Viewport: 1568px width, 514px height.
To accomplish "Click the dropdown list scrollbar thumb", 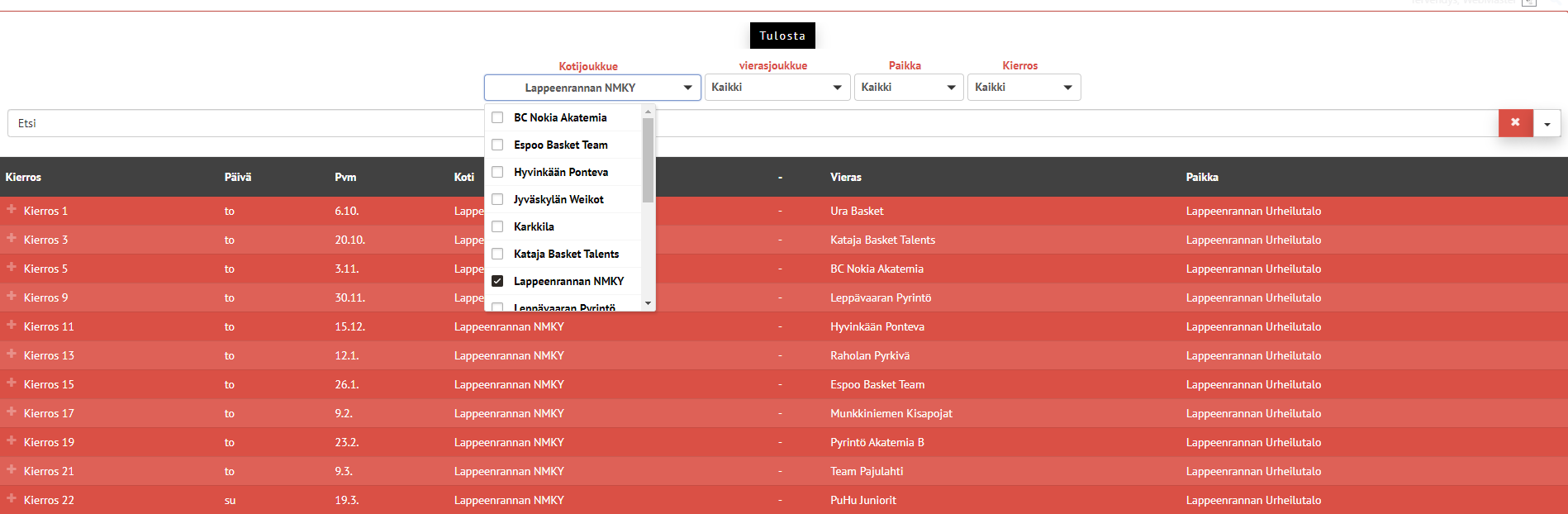I will point(649,159).
